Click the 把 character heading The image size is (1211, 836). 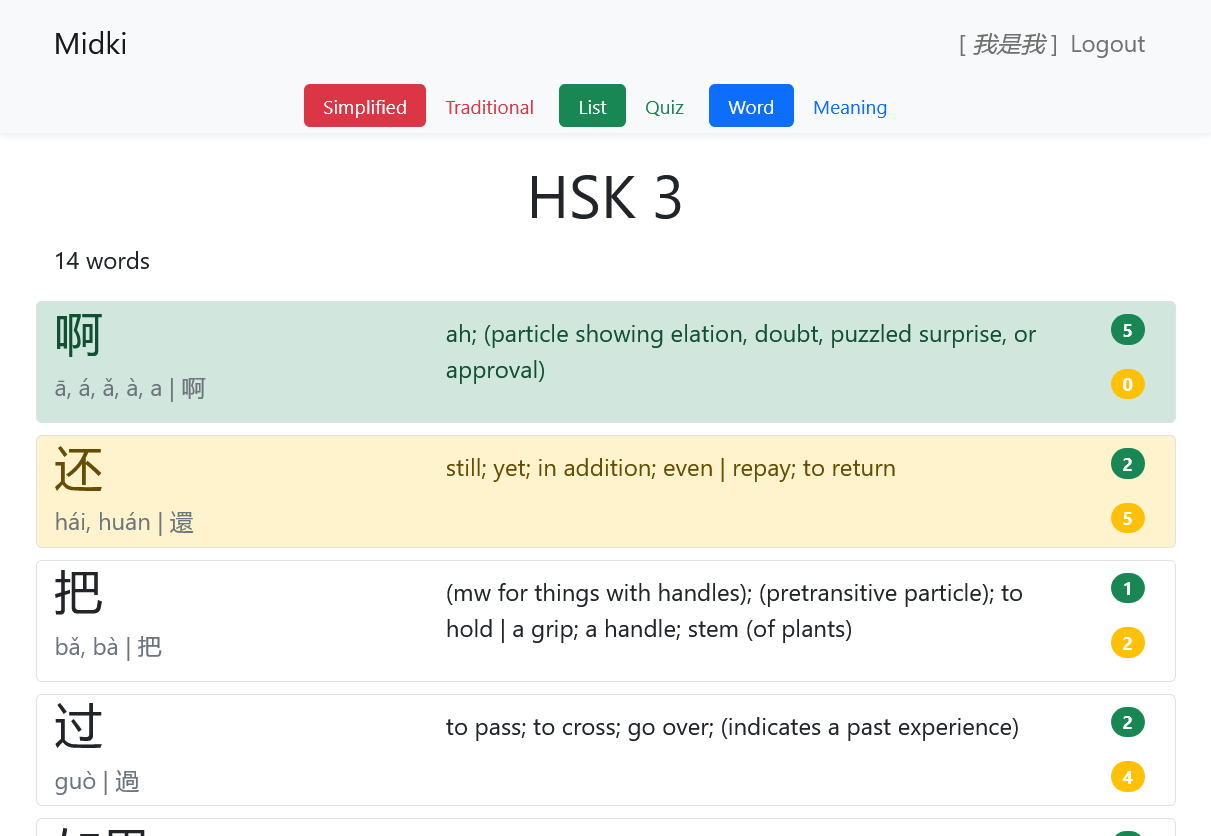tap(79, 594)
